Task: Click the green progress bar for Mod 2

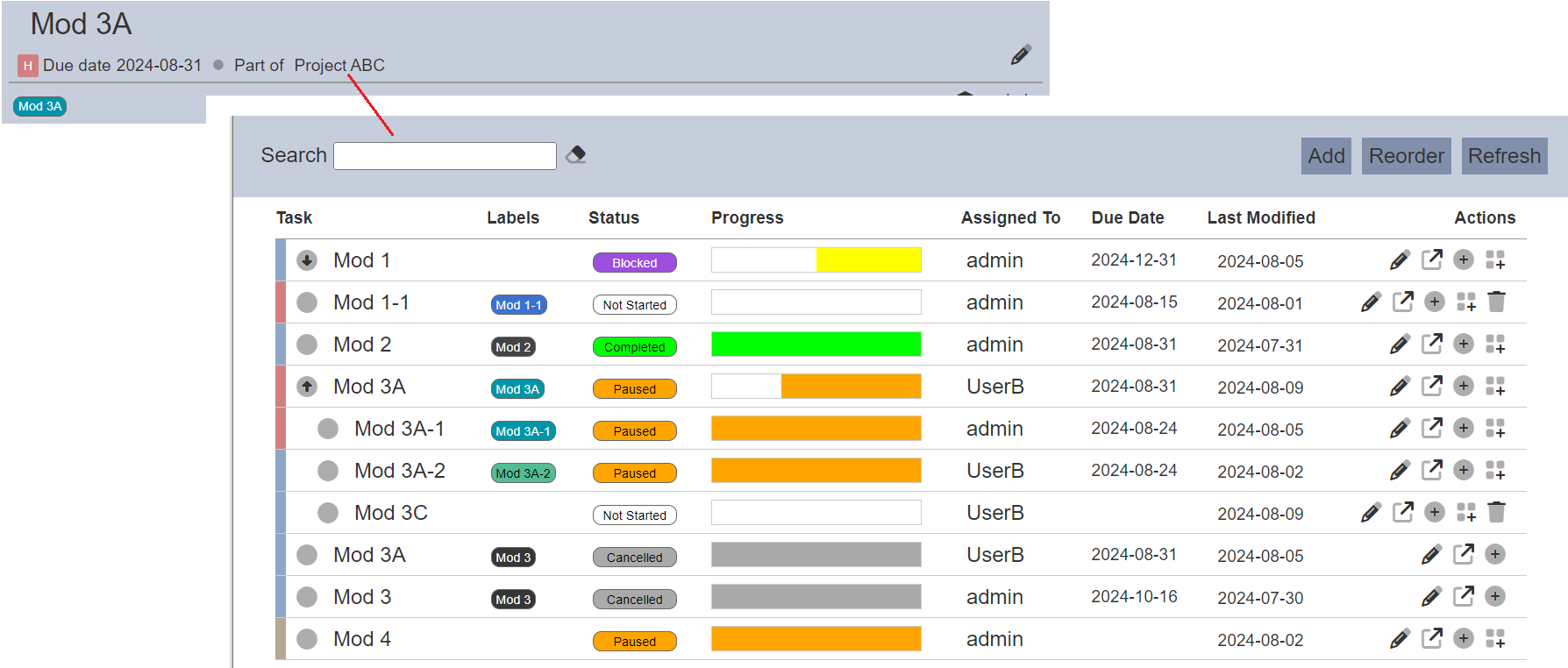Action: 816,345
